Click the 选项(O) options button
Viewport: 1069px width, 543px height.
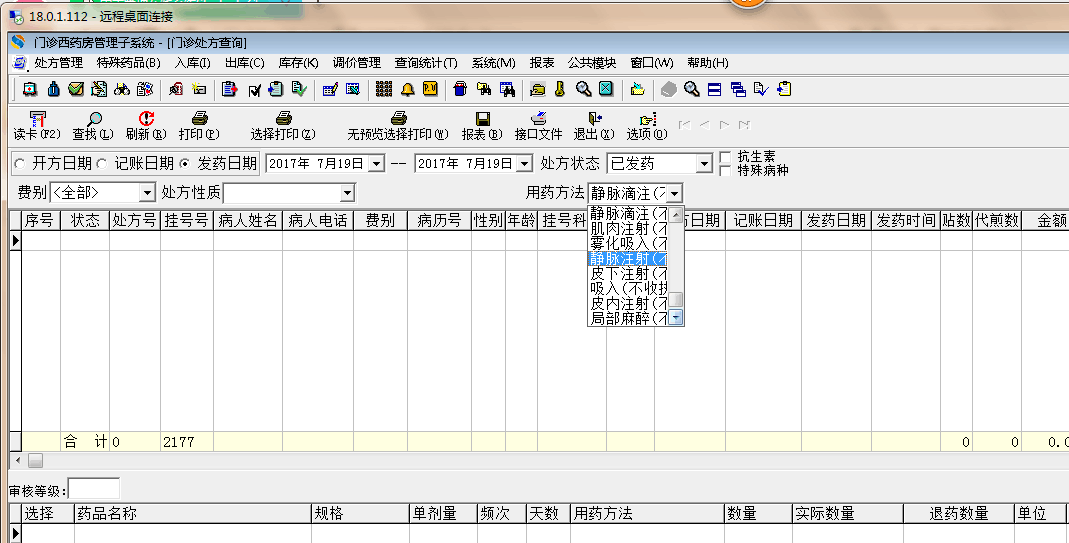pos(647,126)
